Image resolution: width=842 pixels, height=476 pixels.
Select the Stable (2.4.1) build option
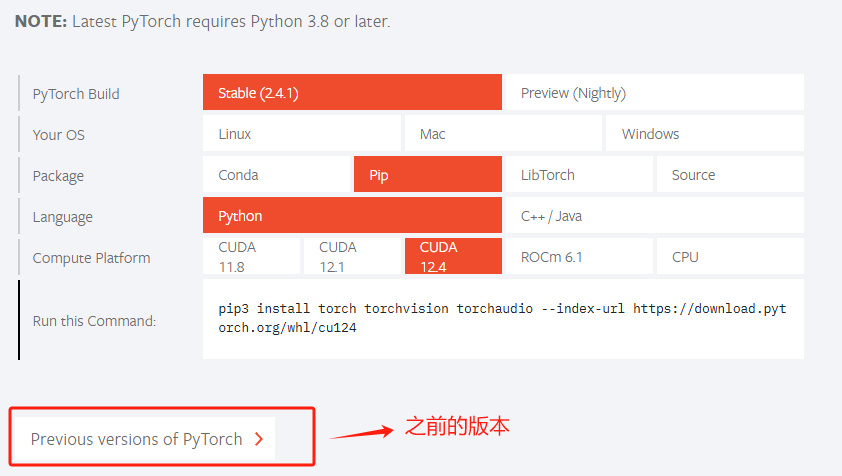(352, 92)
